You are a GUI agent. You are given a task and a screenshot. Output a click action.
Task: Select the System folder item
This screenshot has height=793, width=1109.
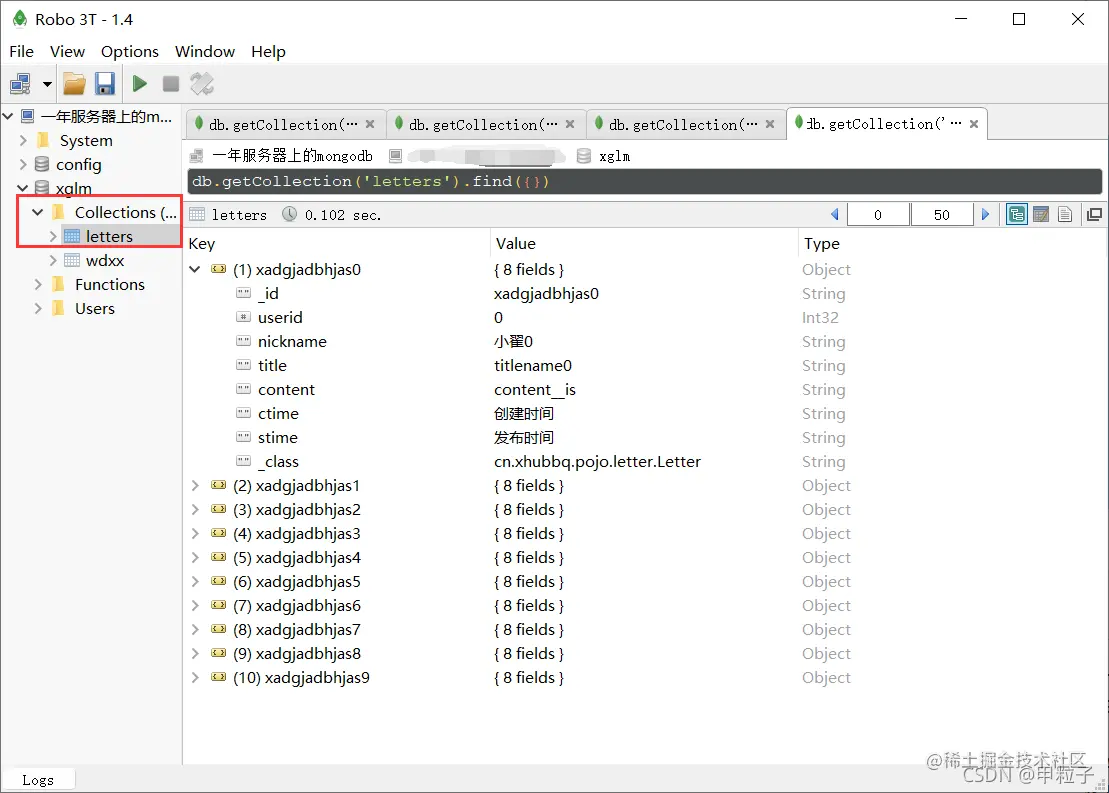point(86,140)
